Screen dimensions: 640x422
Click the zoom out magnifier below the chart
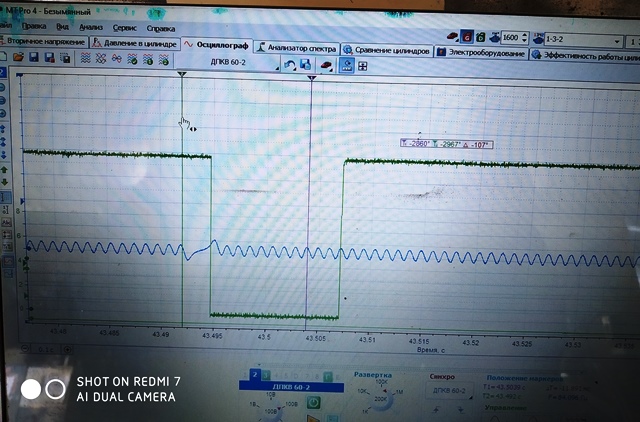click(x=26, y=349)
